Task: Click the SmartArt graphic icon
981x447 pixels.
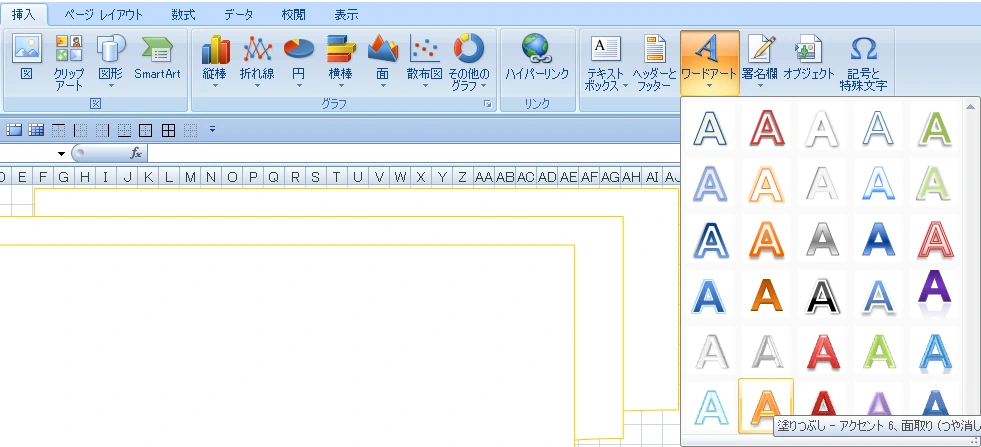Action: coord(157,58)
